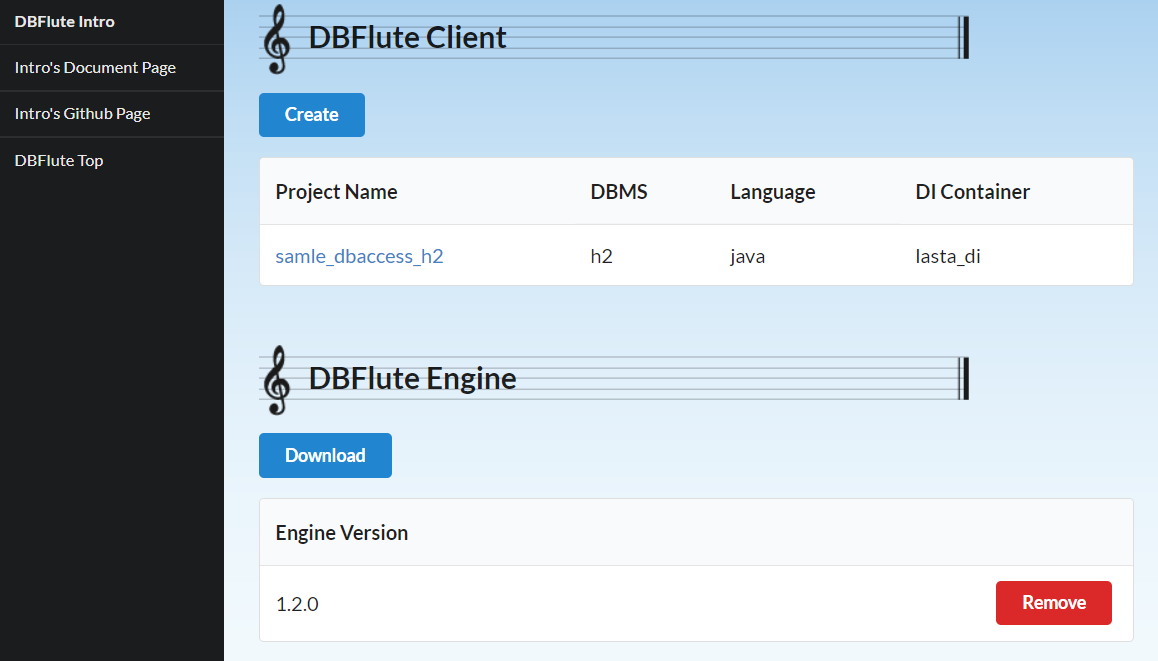Screen dimensions: 1158x661
Task: Select the DI Container column header
Action: pos(972,191)
